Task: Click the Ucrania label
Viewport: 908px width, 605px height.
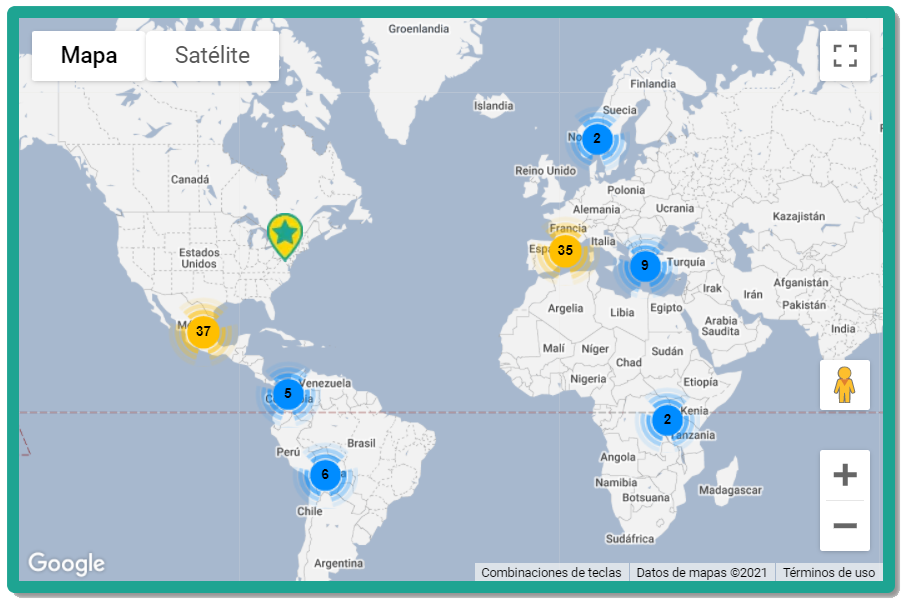Action: [675, 208]
